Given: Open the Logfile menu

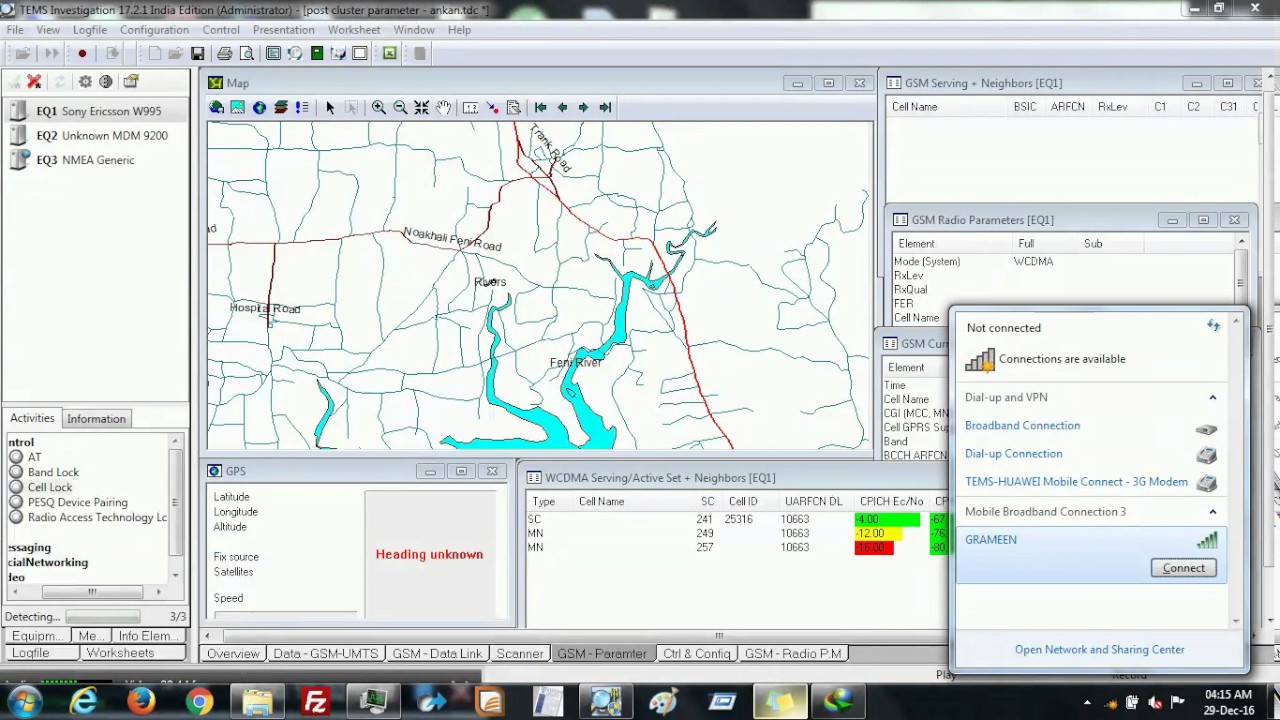Looking at the screenshot, I should (x=89, y=30).
